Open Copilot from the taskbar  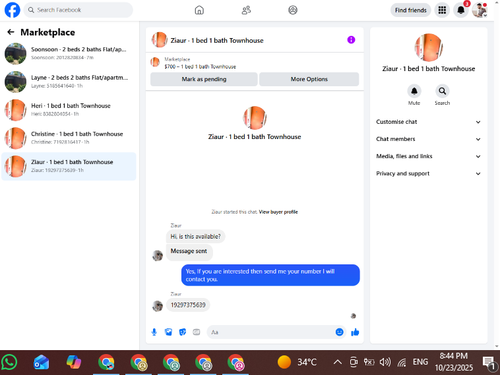point(74,362)
